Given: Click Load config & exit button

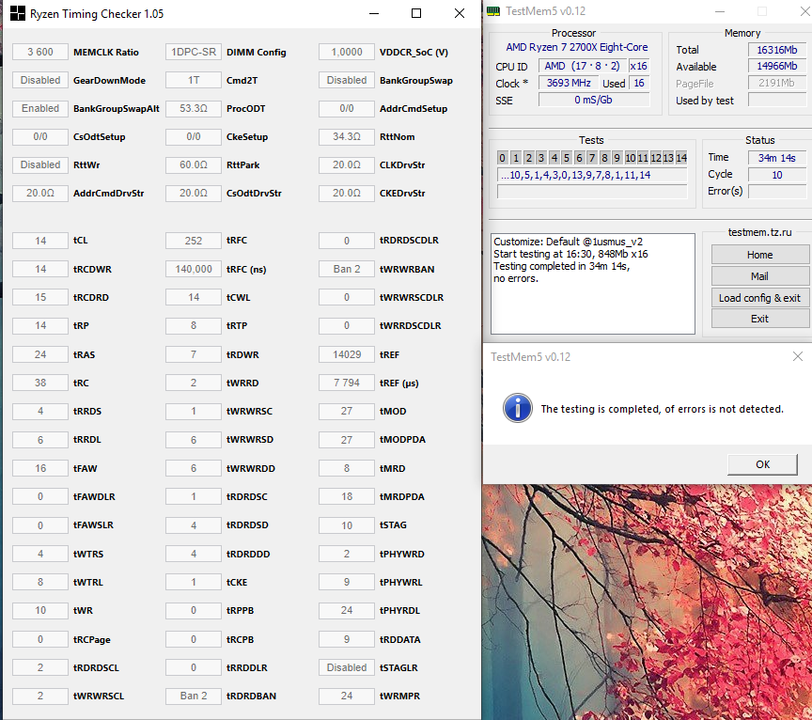Looking at the screenshot, I should 760,298.
